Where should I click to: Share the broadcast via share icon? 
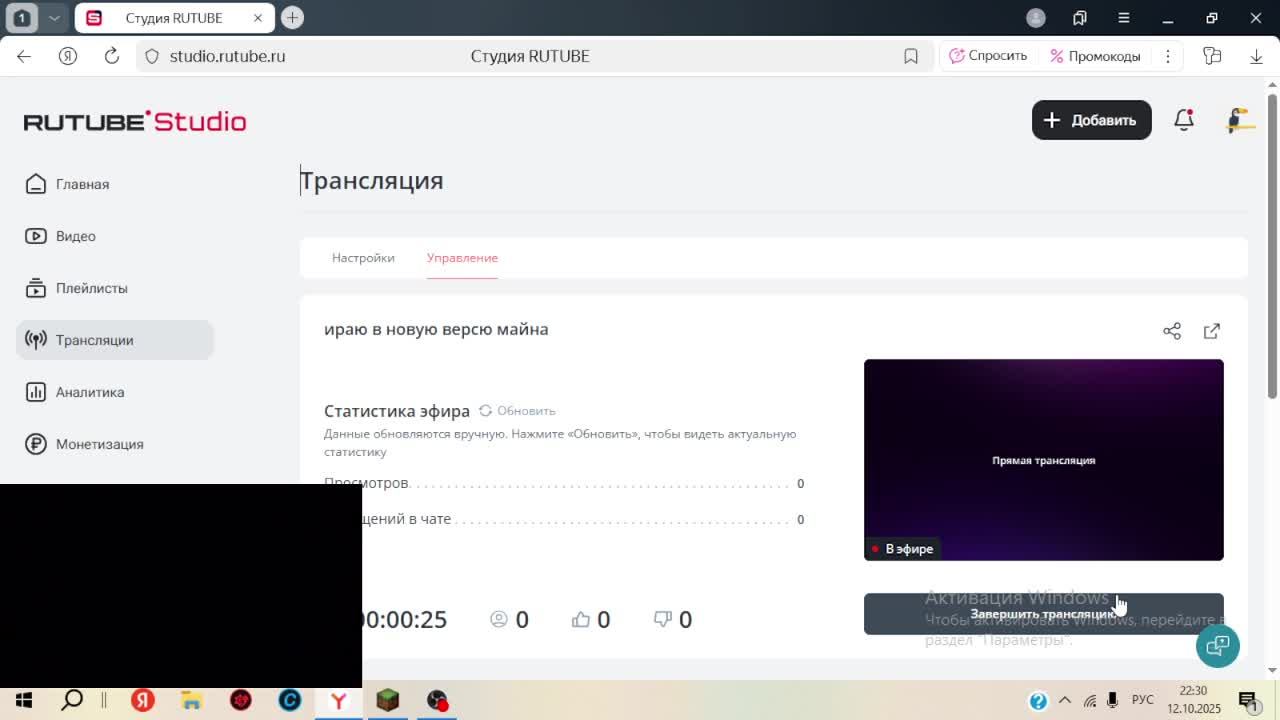point(1172,331)
